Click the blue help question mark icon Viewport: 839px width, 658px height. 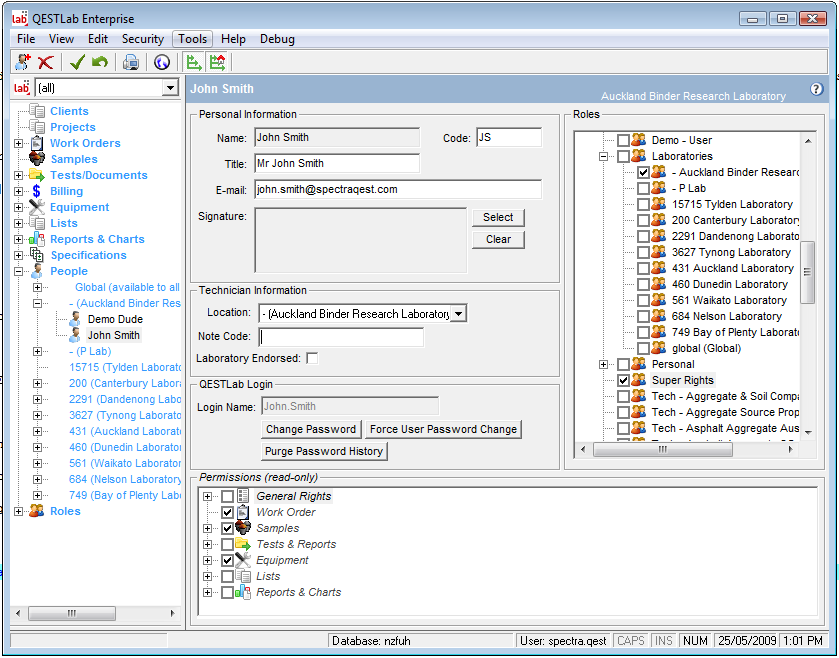[816, 89]
